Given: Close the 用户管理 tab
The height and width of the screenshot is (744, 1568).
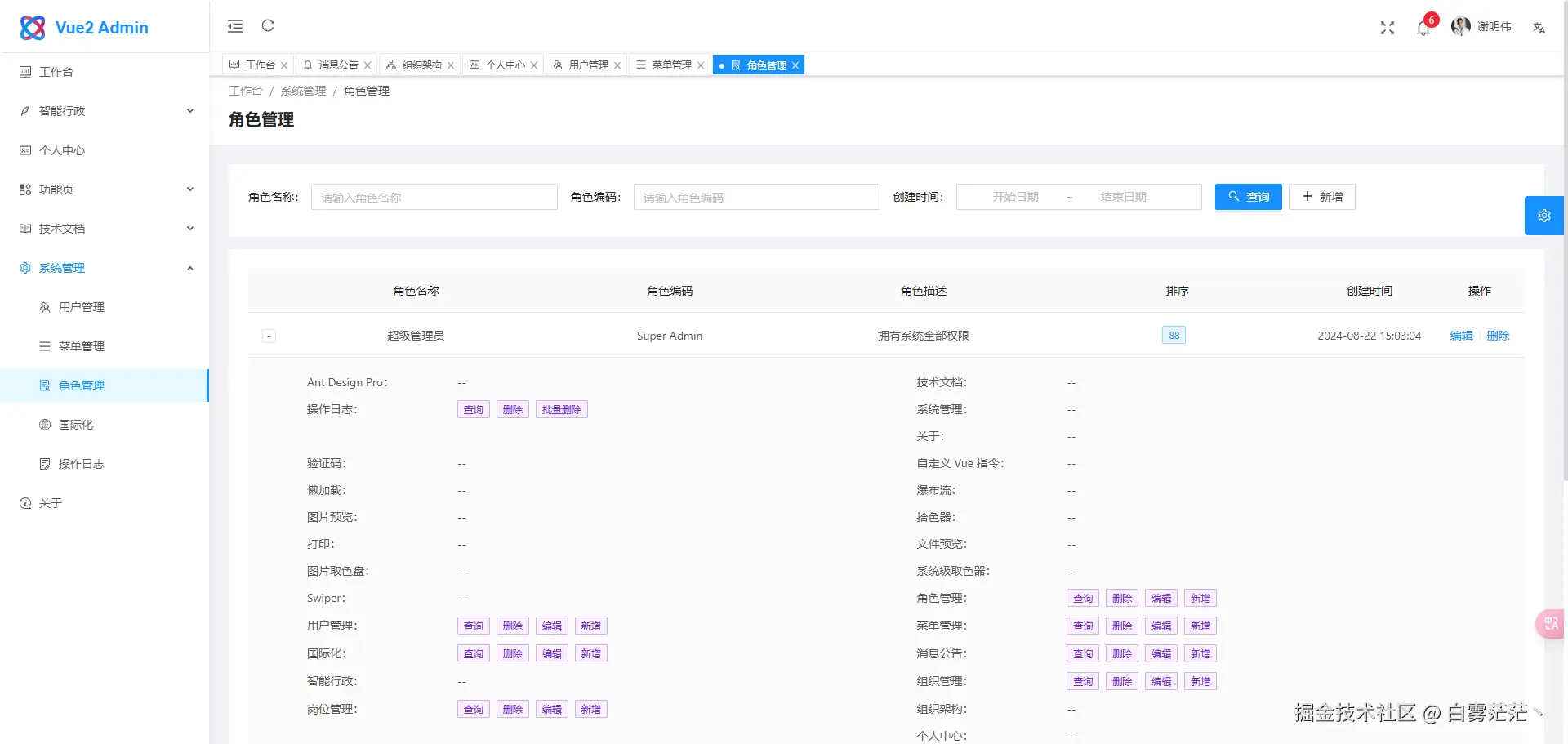Looking at the screenshot, I should click(617, 65).
